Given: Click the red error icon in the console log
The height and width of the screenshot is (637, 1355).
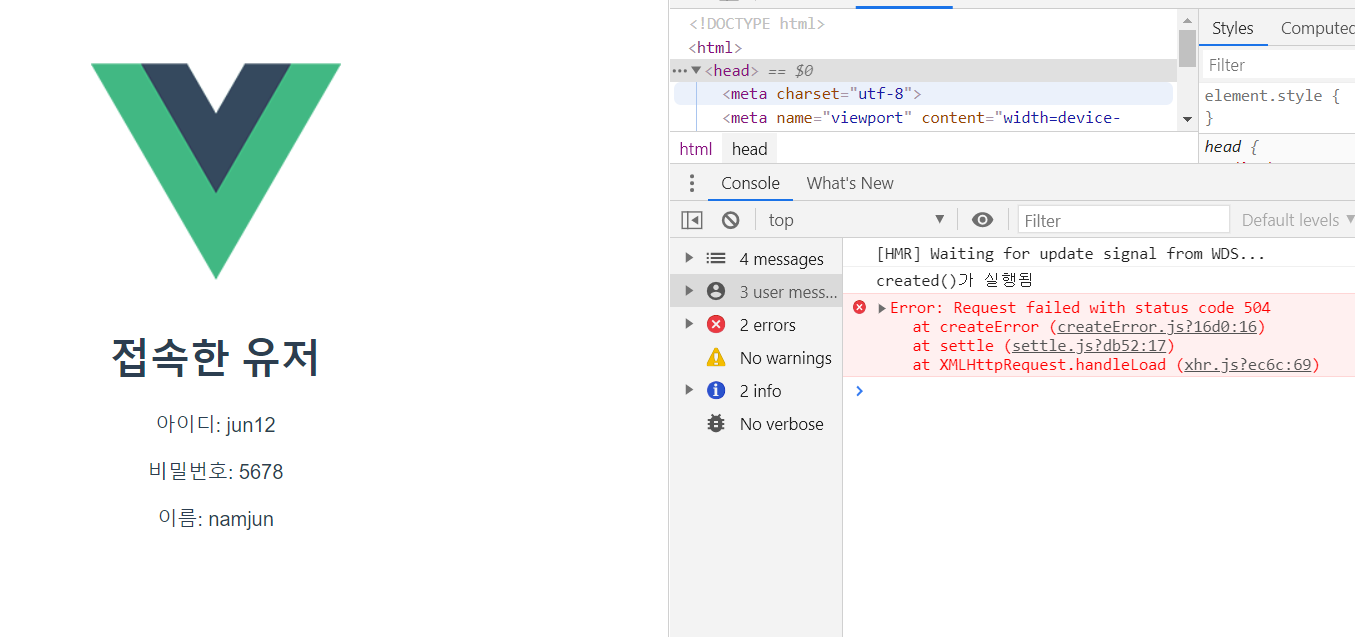Looking at the screenshot, I should [x=859, y=307].
